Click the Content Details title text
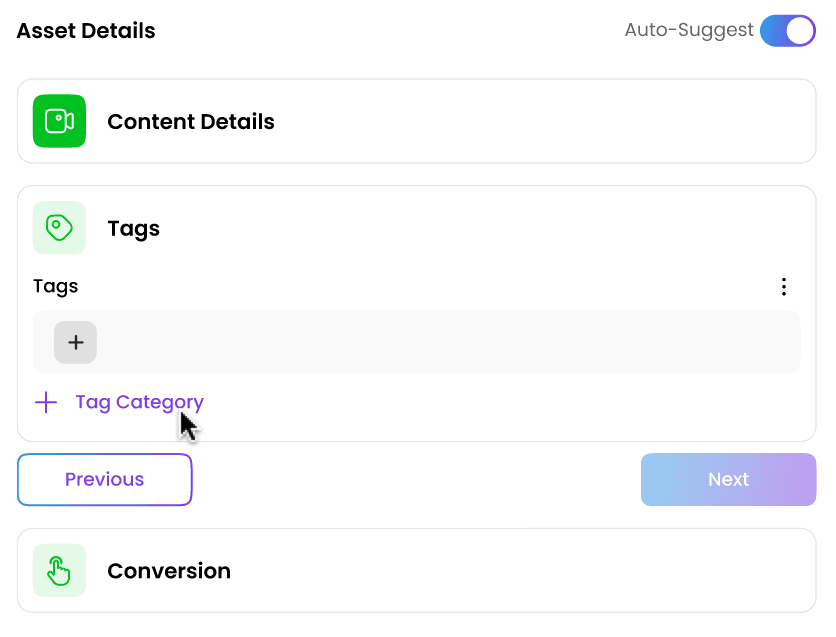This screenshot has width=836, height=637. pyautogui.click(x=191, y=122)
